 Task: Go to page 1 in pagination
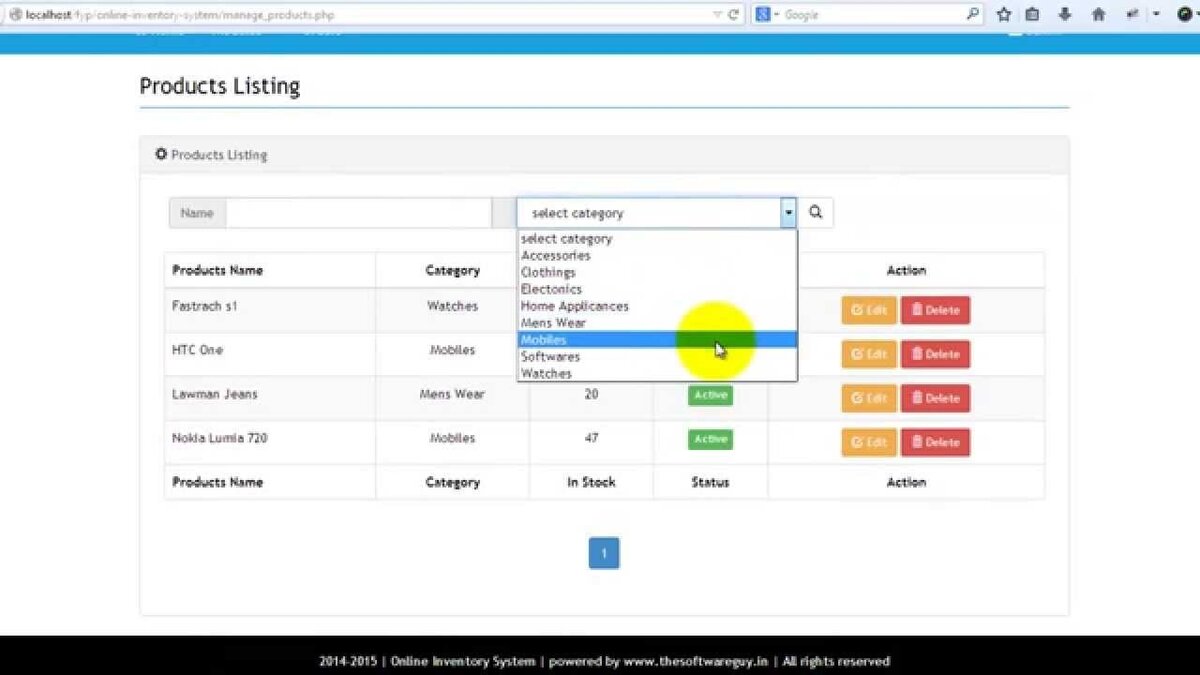pyautogui.click(x=604, y=553)
